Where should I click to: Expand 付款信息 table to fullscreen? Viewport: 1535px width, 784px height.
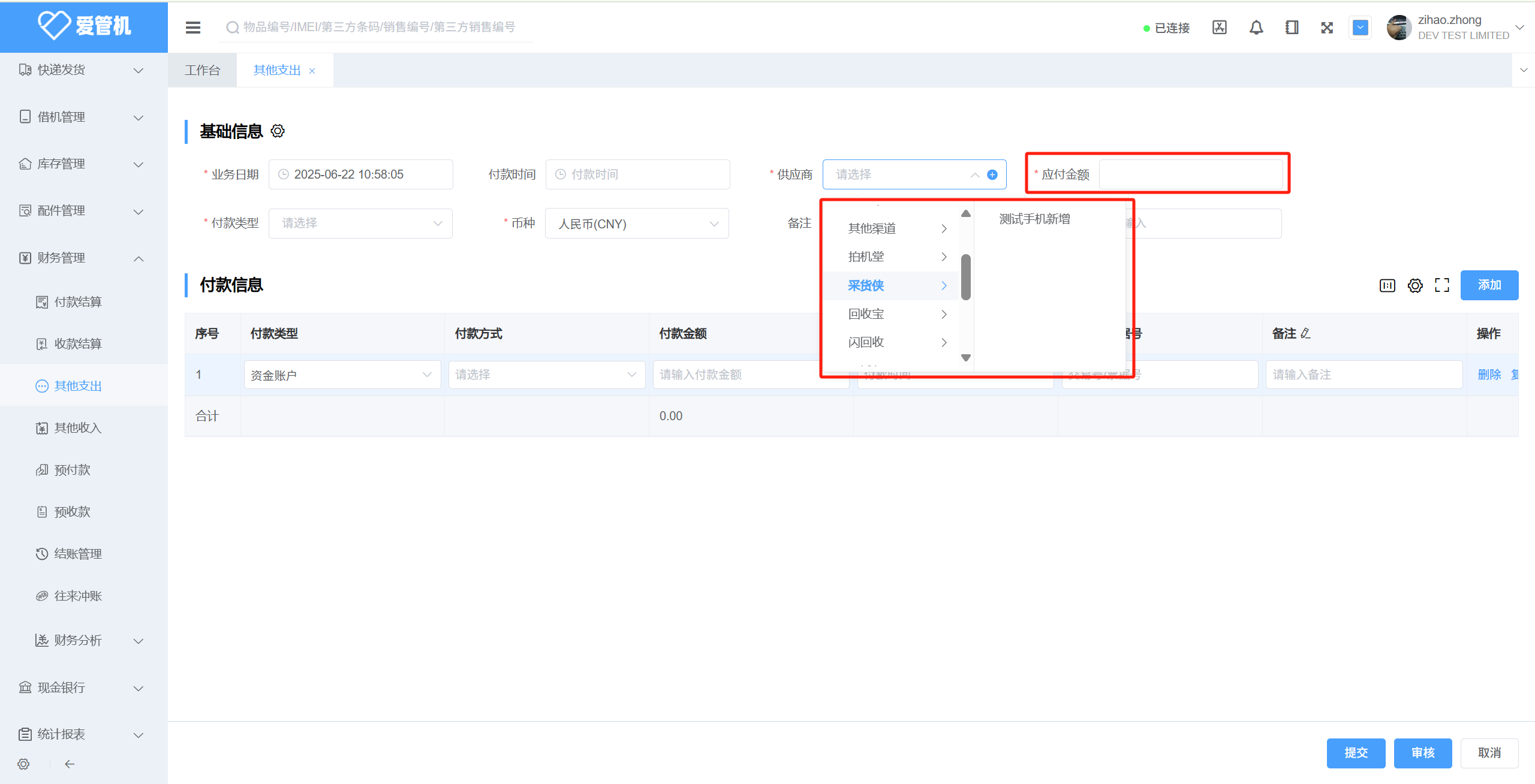tap(1442, 285)
